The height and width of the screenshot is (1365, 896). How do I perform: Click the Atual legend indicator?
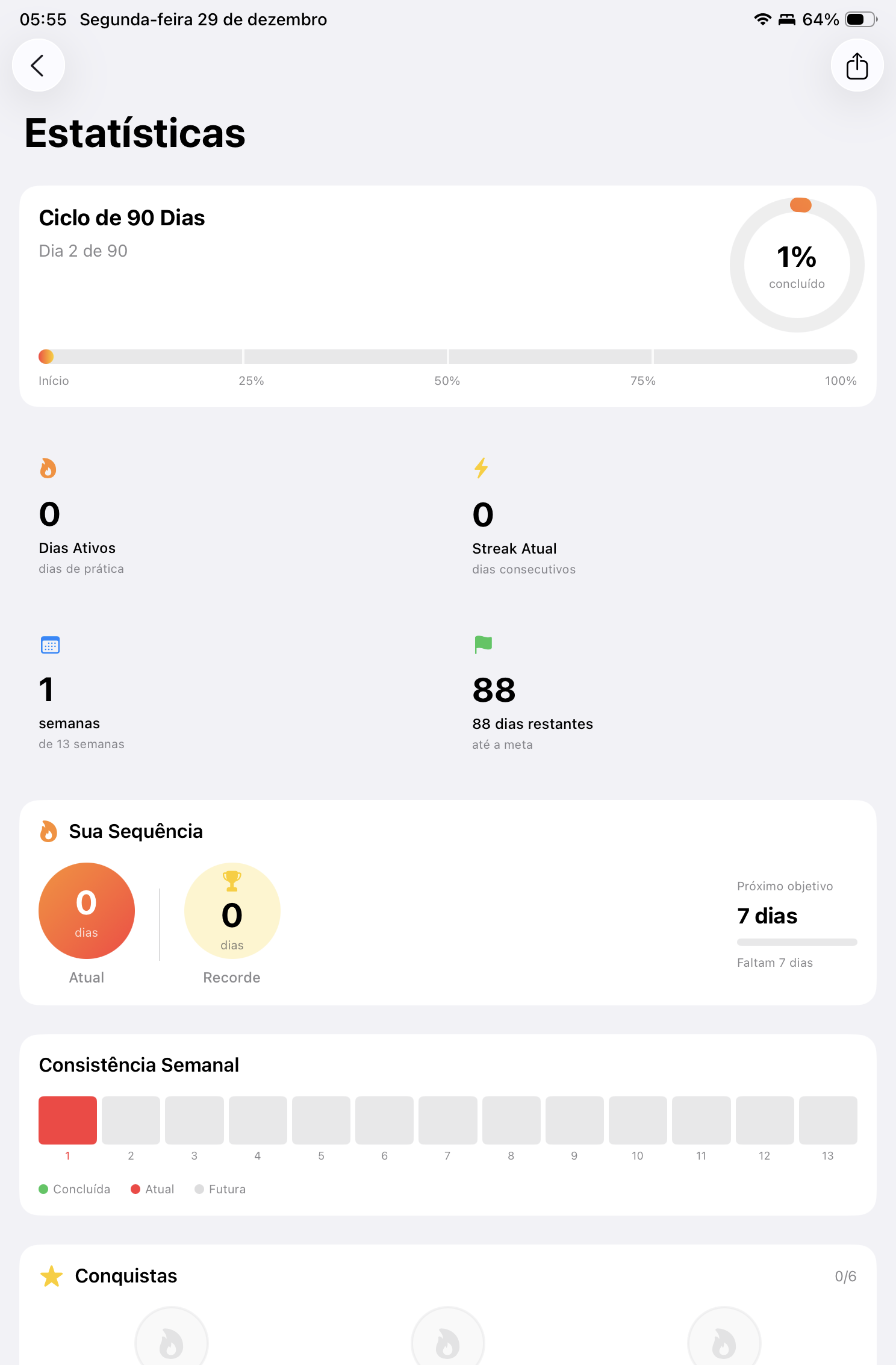coord(135,1189)
